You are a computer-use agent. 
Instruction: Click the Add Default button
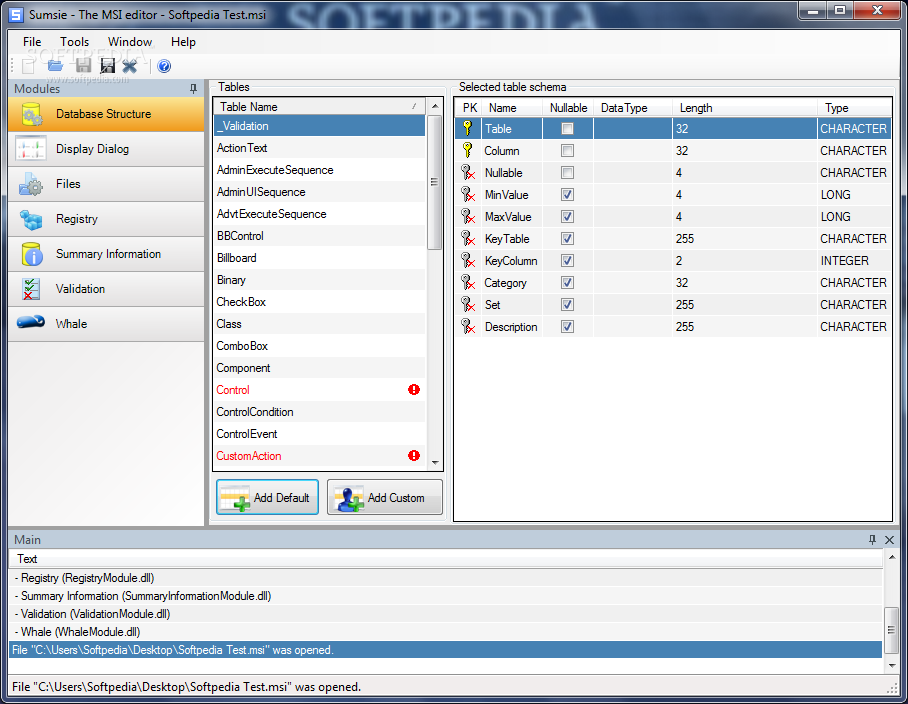268,497
